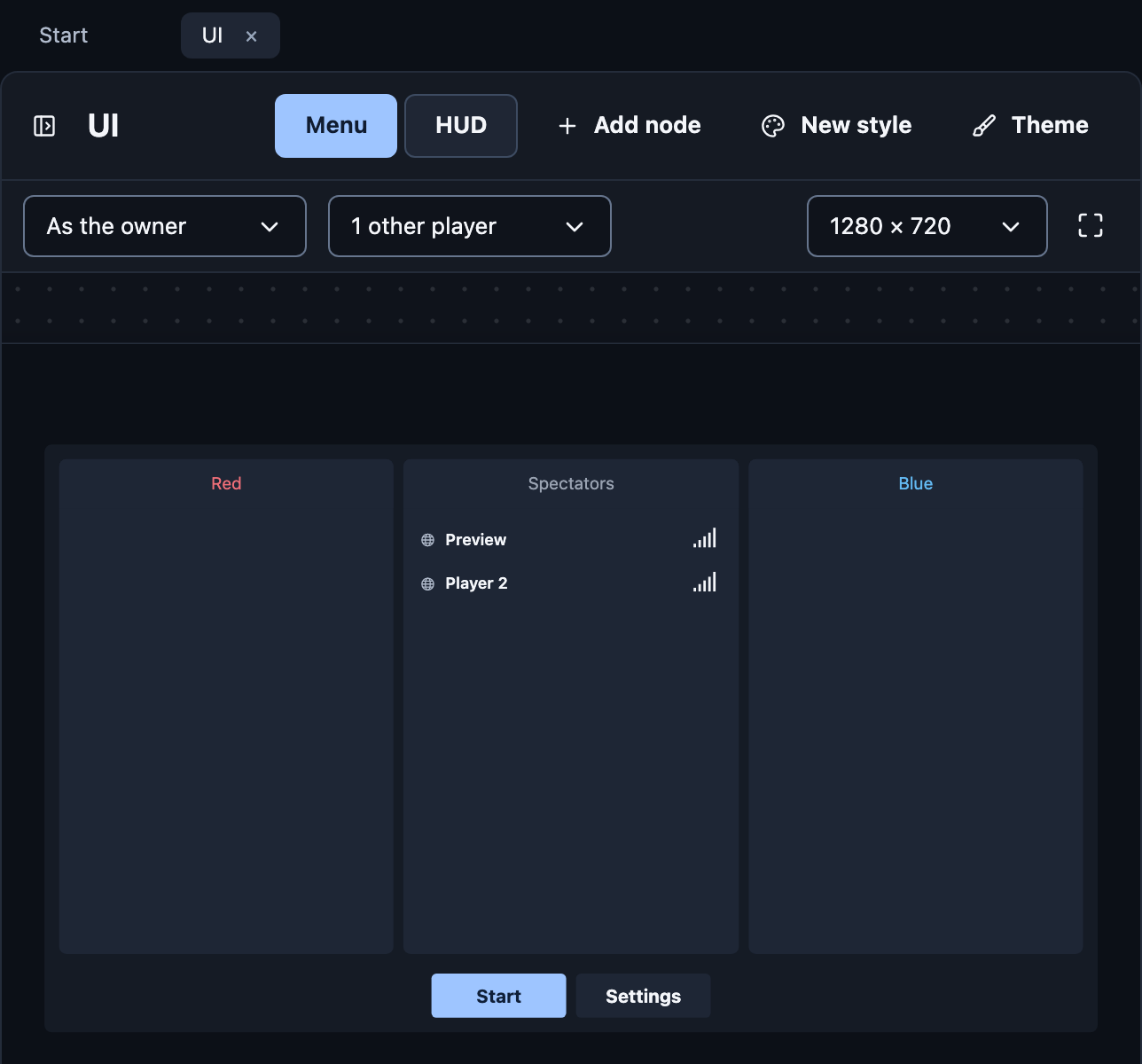Click the signal bars icon for Preview
This screenshot has height=1064, width=1142.
[x=705, y=538]
